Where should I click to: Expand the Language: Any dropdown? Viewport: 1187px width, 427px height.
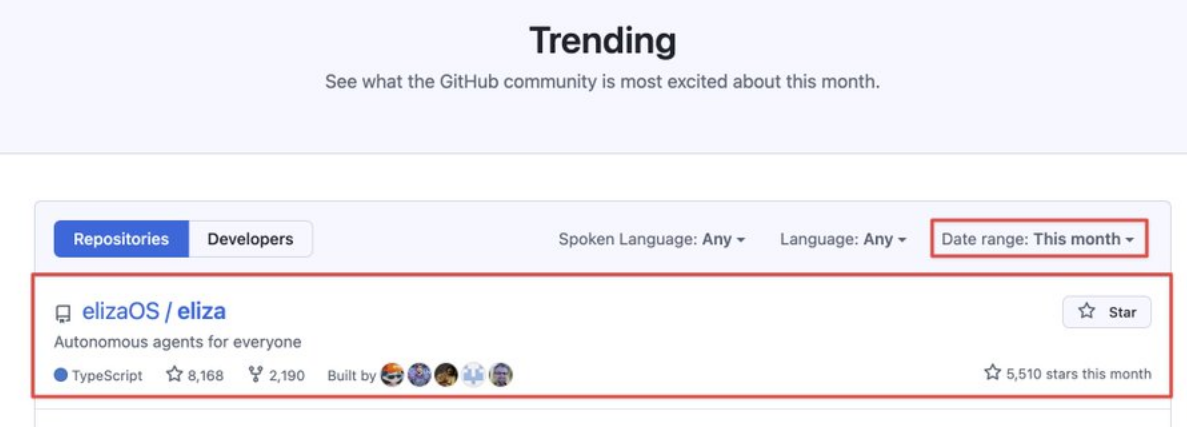point(843,239)
